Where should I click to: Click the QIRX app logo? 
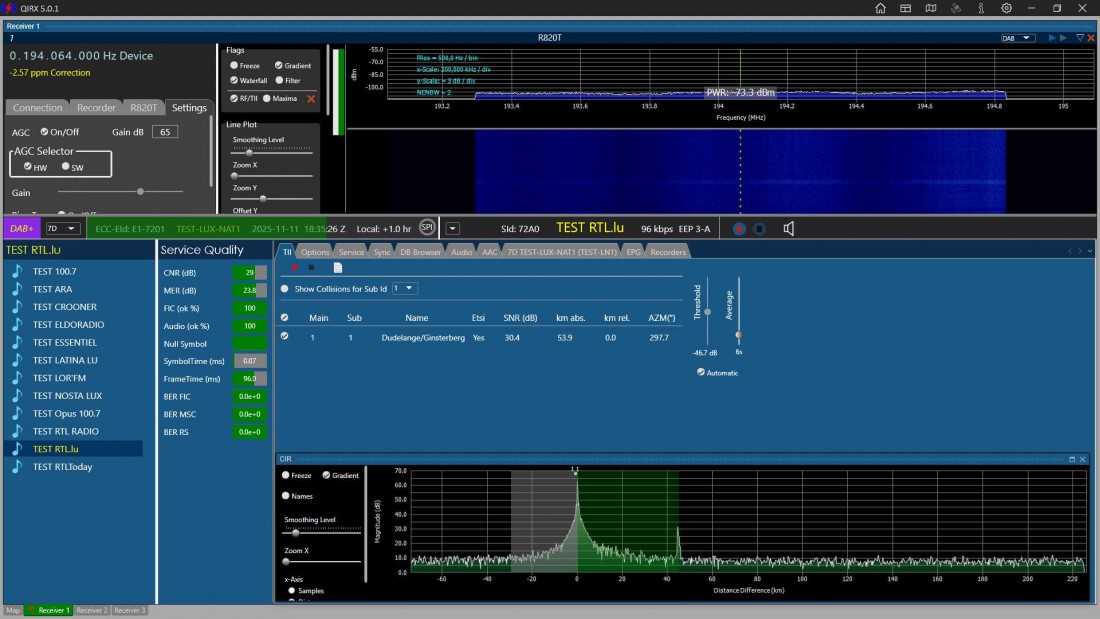coord(10,8)
